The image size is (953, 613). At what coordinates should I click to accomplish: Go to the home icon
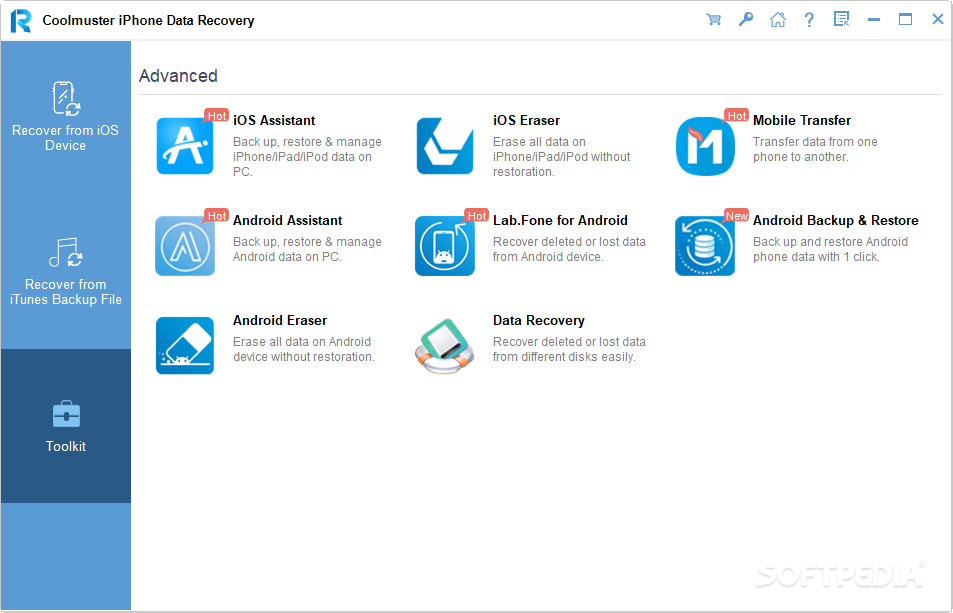[777, 19]
